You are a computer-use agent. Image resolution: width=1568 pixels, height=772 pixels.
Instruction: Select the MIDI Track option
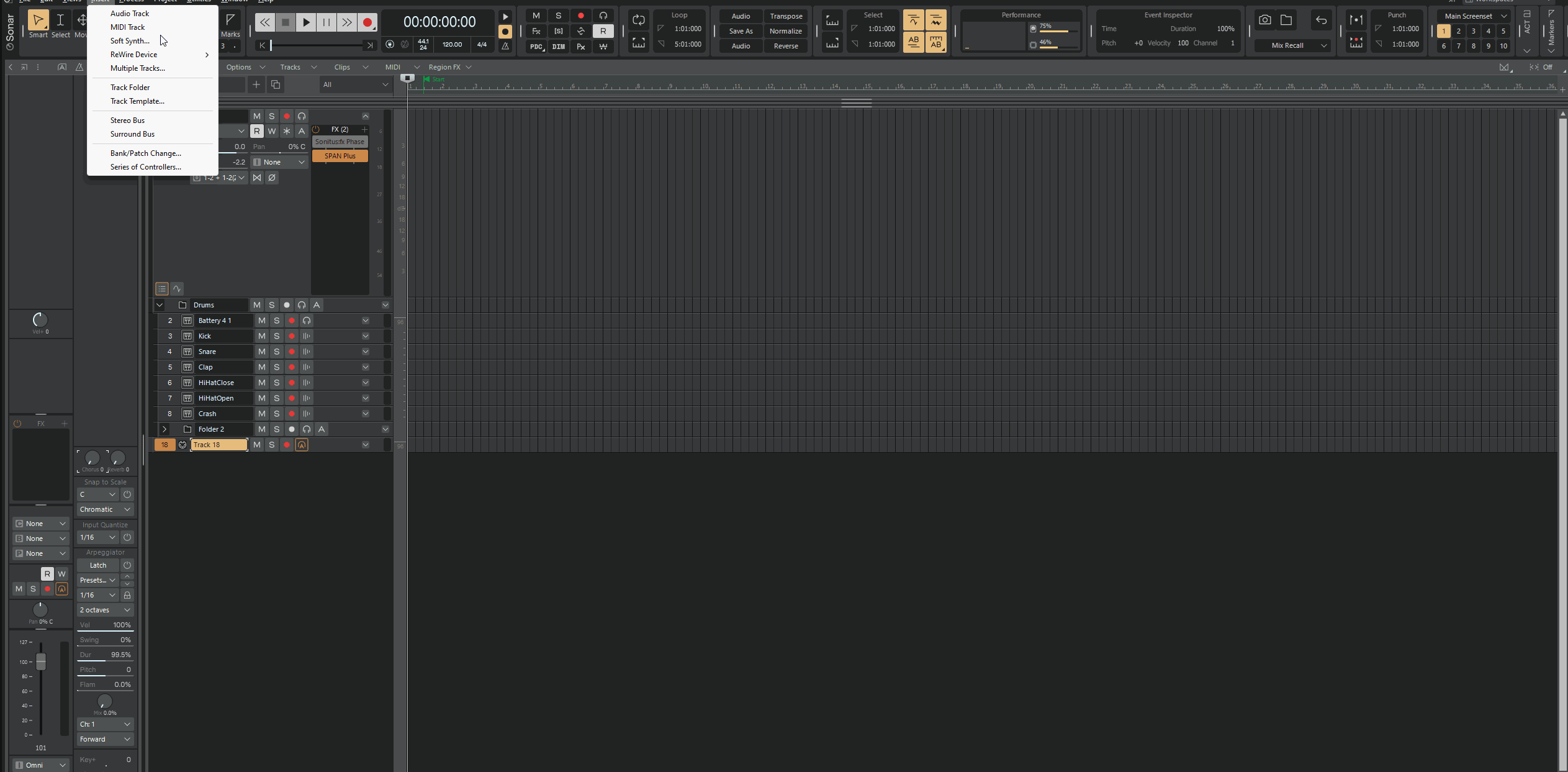coord(127,27)
